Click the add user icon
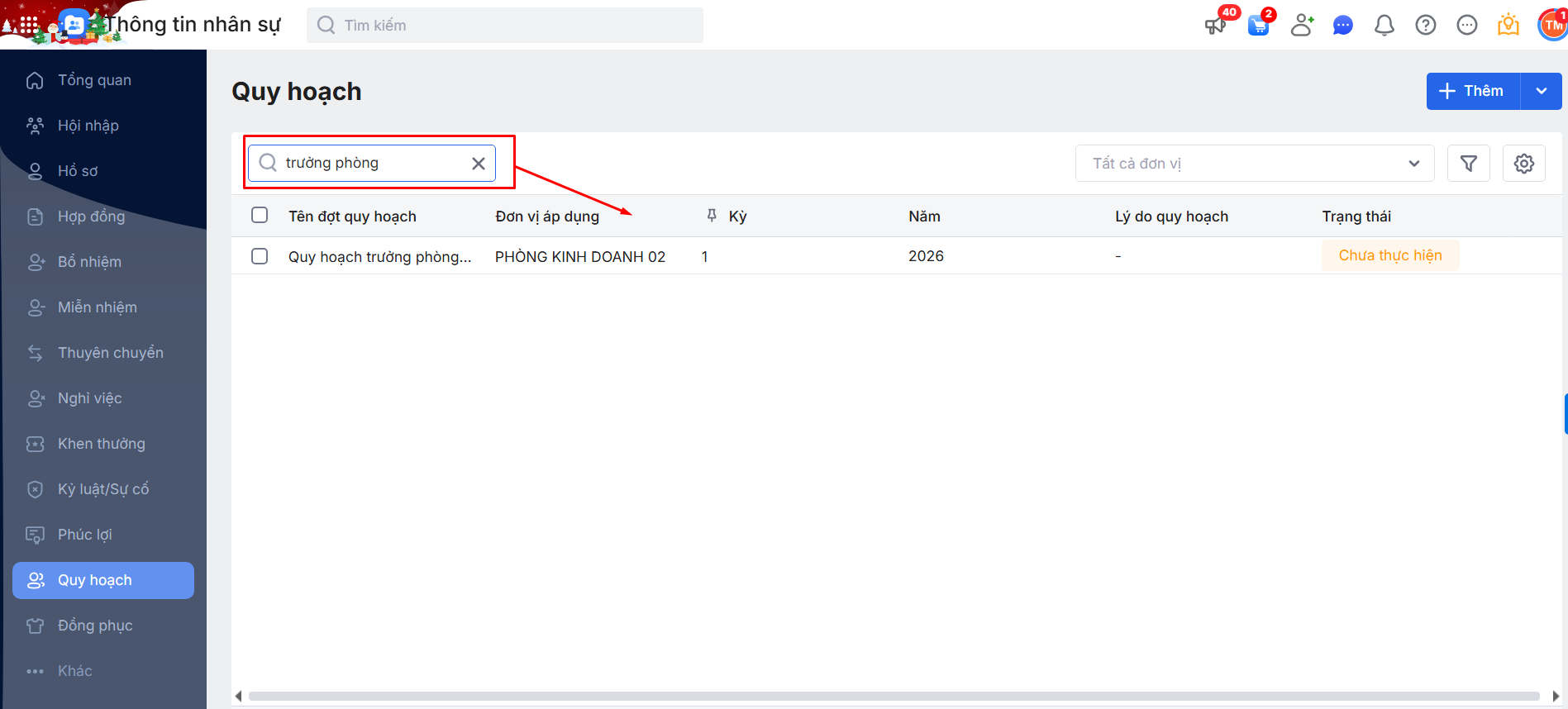The width and height of the screenshot is (1568, 709). [x=1302, y=26]
